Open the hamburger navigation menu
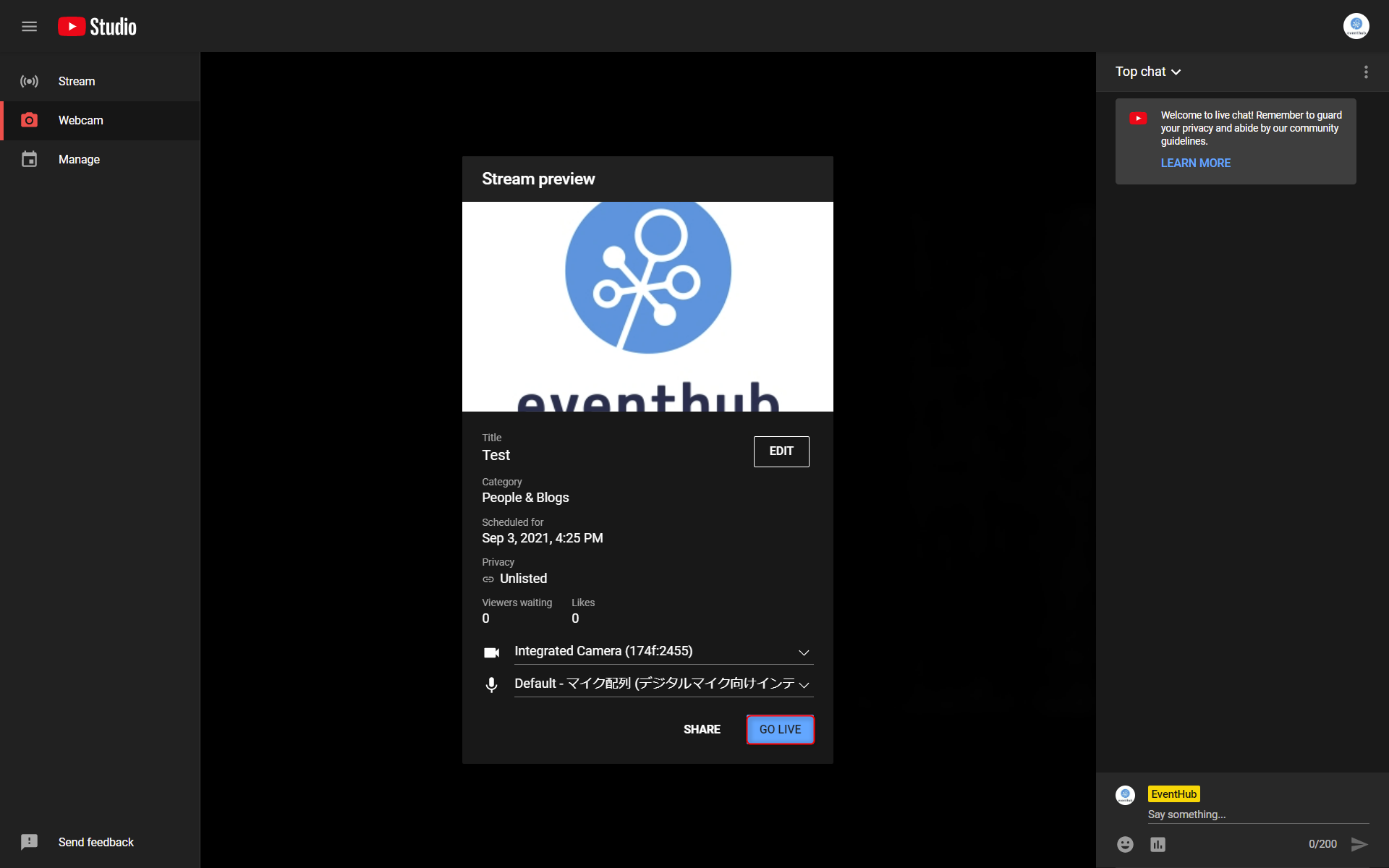1389x868 pixels. point(29,27)
